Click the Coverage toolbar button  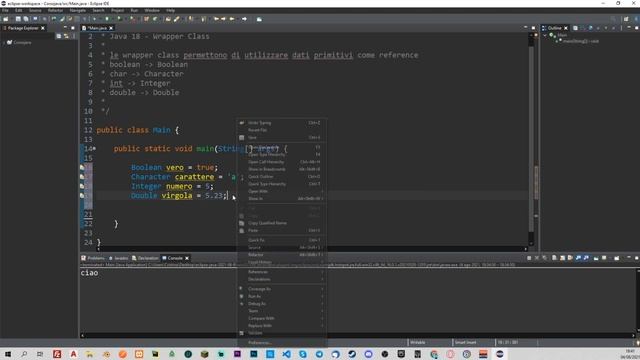click(x=120, y=19)
